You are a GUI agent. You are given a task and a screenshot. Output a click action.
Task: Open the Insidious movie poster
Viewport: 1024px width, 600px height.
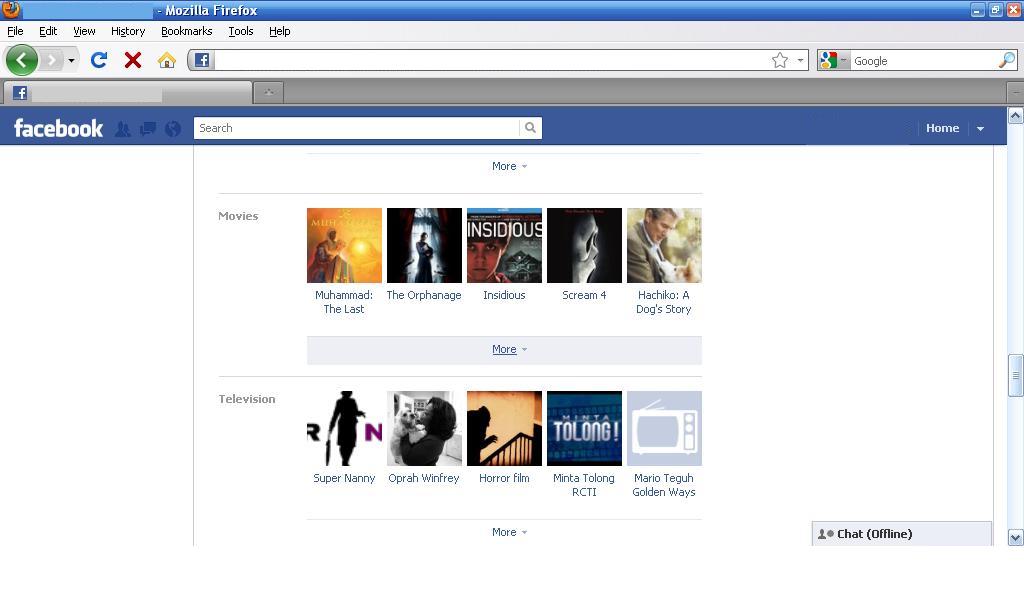pyautogui.click(x=504, y=245)
